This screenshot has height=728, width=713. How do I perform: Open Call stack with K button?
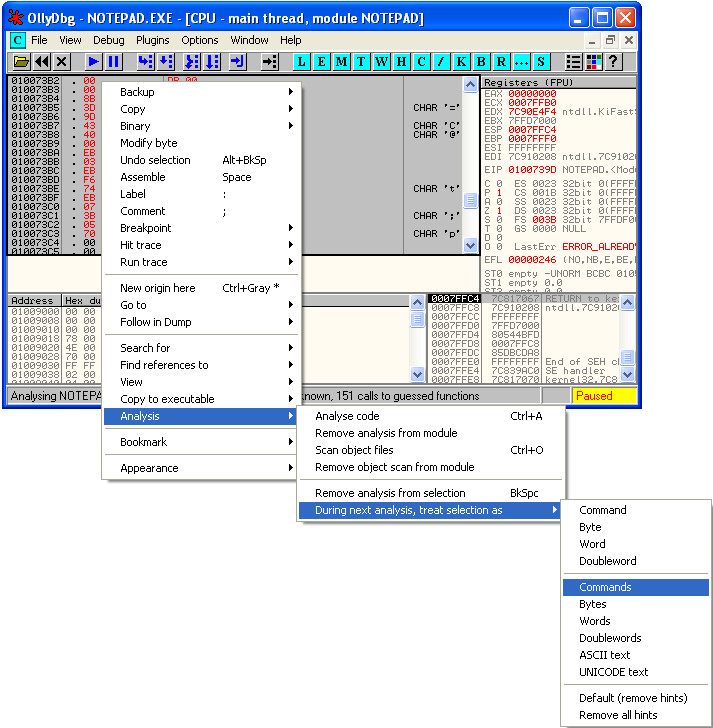point(461,61)
